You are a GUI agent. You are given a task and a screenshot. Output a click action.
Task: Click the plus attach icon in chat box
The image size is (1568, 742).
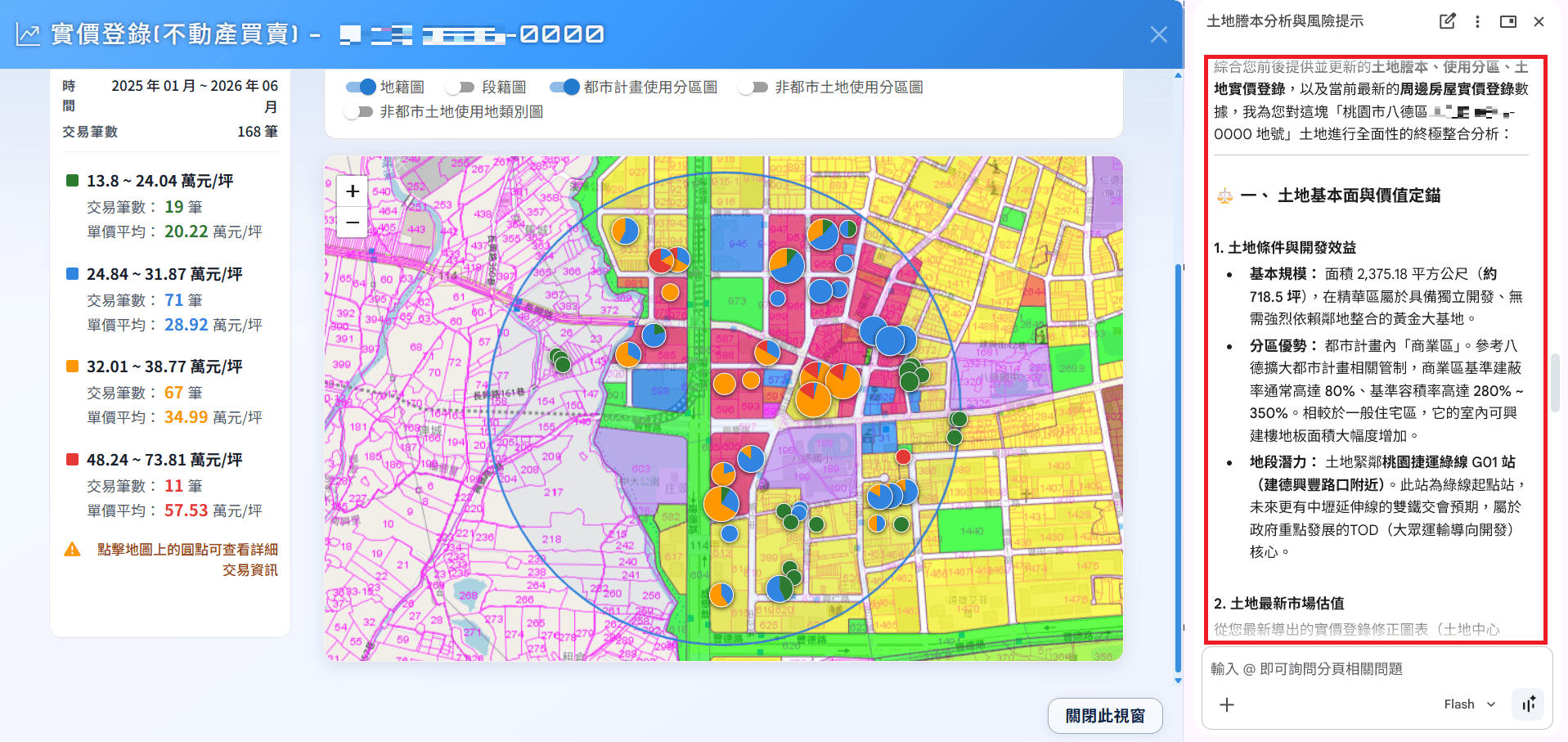tap(1227, 704)
